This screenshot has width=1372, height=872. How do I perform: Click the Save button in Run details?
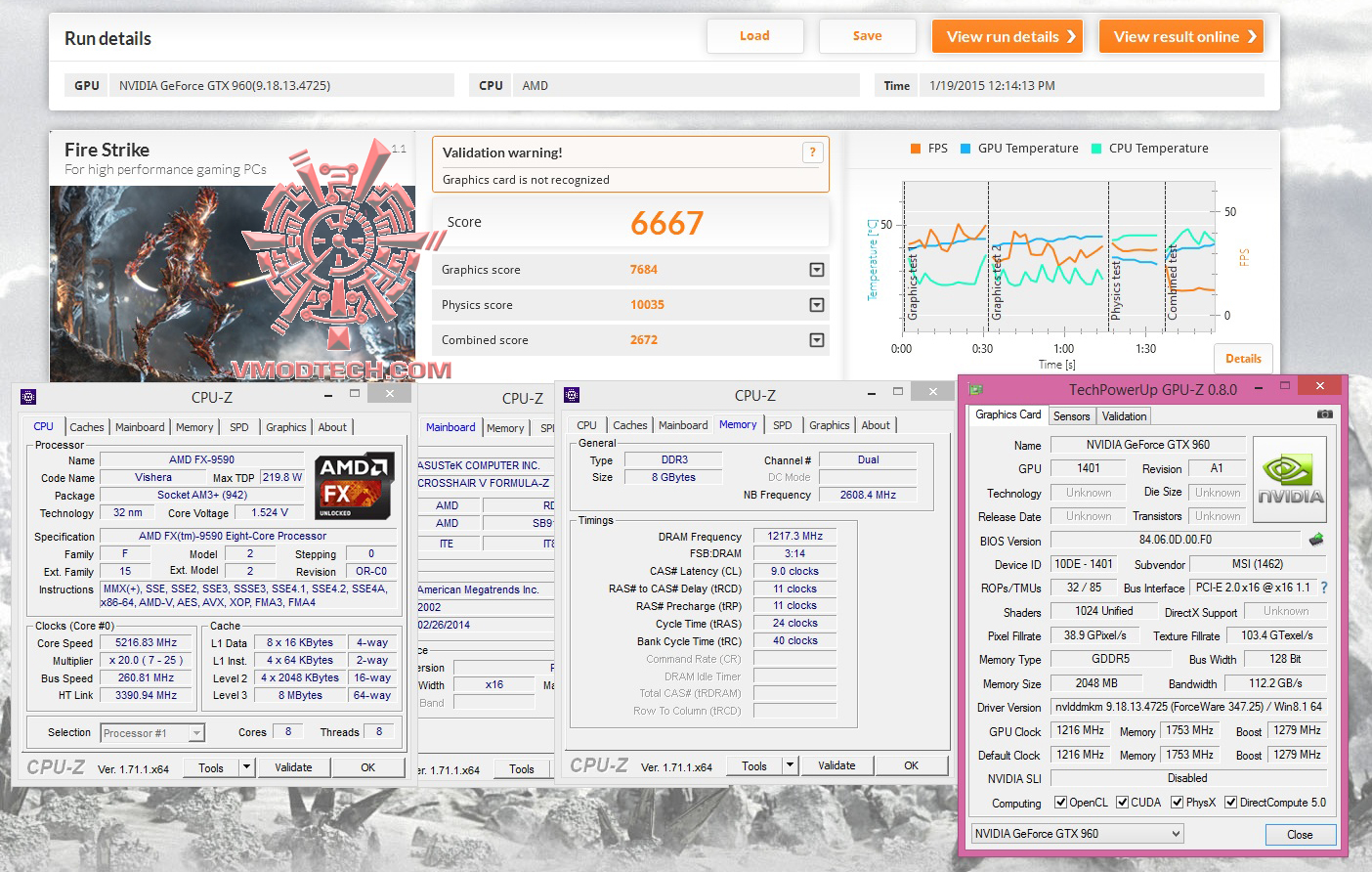867,36
